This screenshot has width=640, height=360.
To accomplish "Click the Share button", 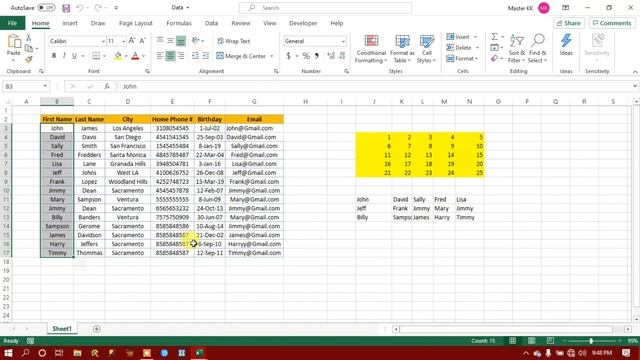I will [x=569, y=23].
